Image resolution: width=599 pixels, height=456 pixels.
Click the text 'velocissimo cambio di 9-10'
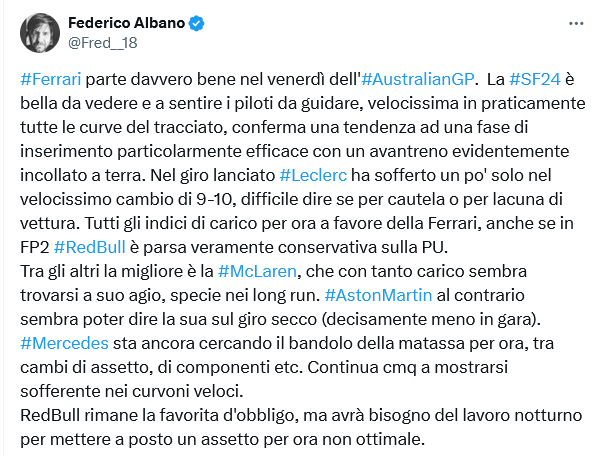[x=126, y=199]
